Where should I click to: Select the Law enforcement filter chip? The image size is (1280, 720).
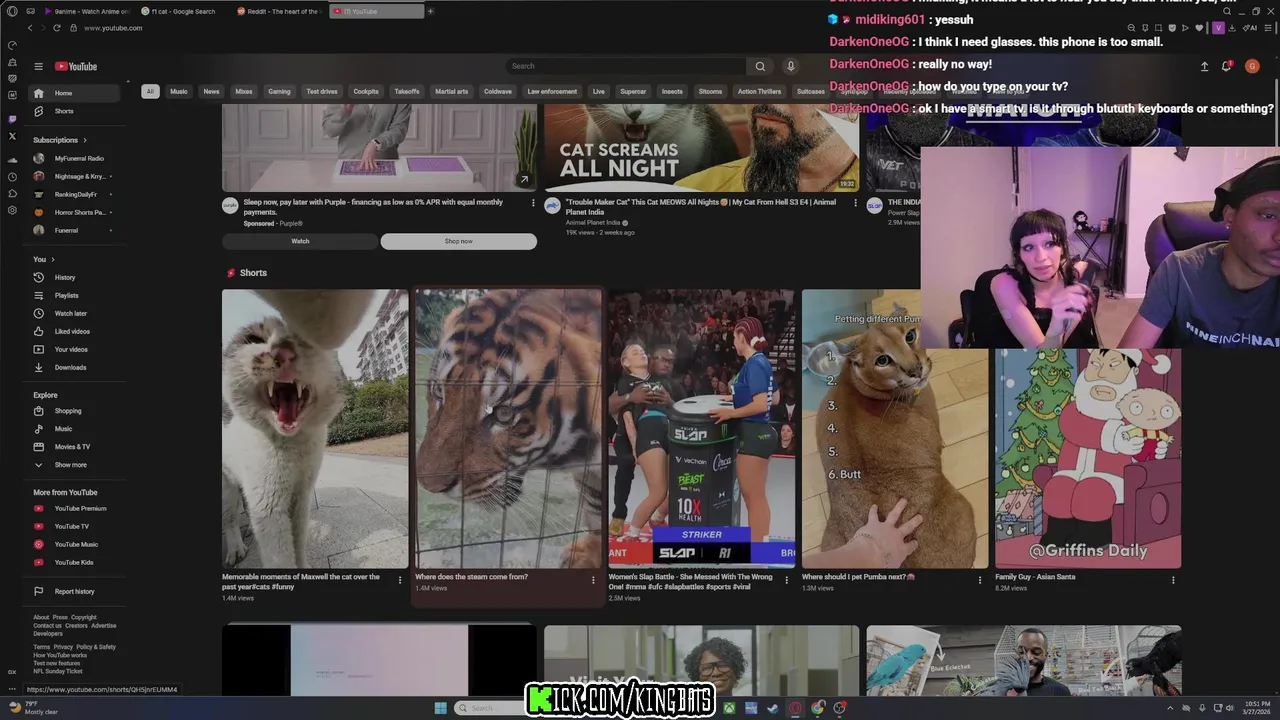tap(552, 91)
